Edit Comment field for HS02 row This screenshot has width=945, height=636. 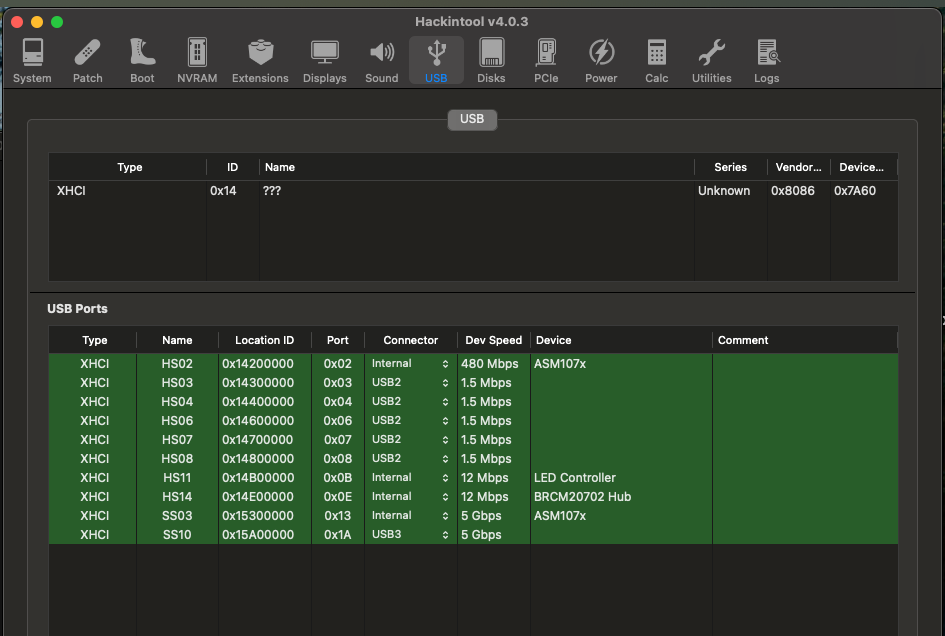coord(805,364)
